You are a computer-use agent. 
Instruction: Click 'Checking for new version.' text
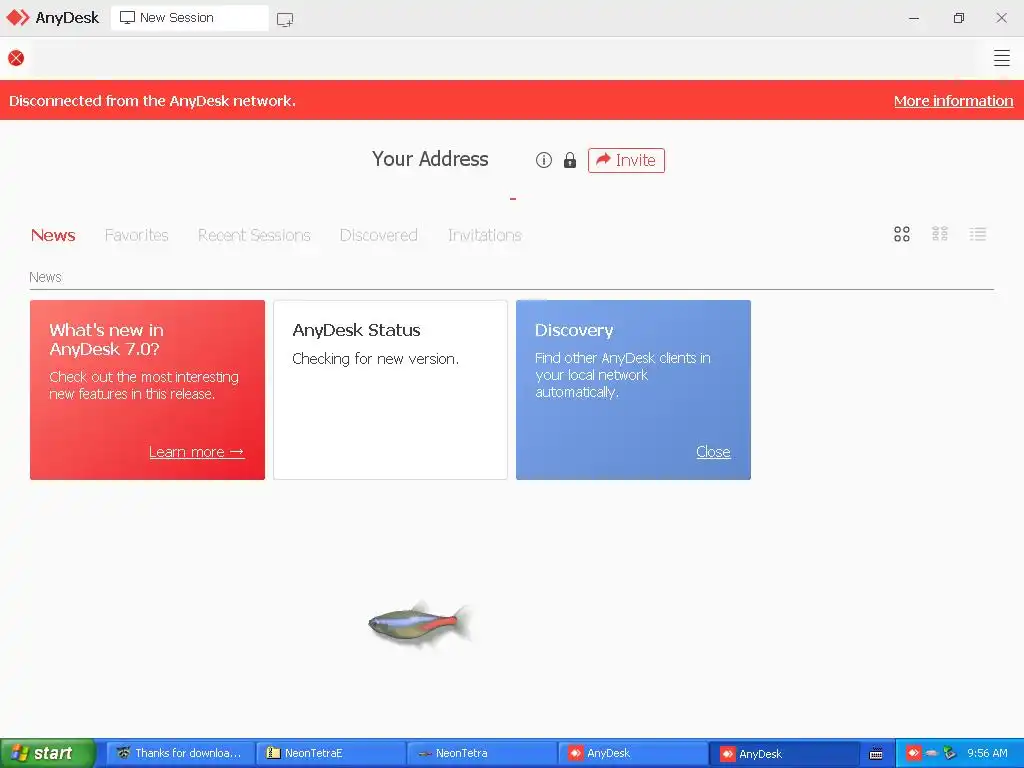(x=376, y=359)
